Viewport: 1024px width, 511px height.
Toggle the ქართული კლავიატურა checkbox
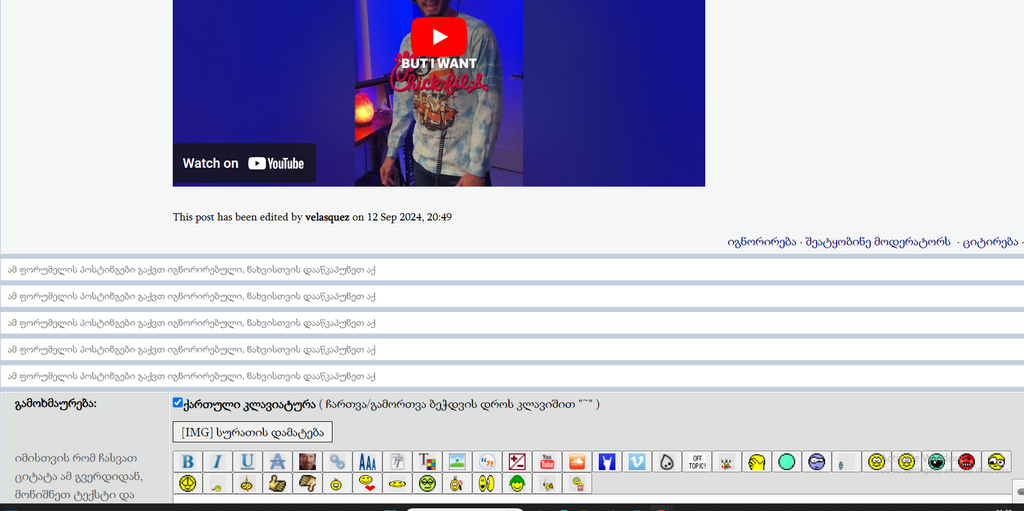(x=178, y=403)
